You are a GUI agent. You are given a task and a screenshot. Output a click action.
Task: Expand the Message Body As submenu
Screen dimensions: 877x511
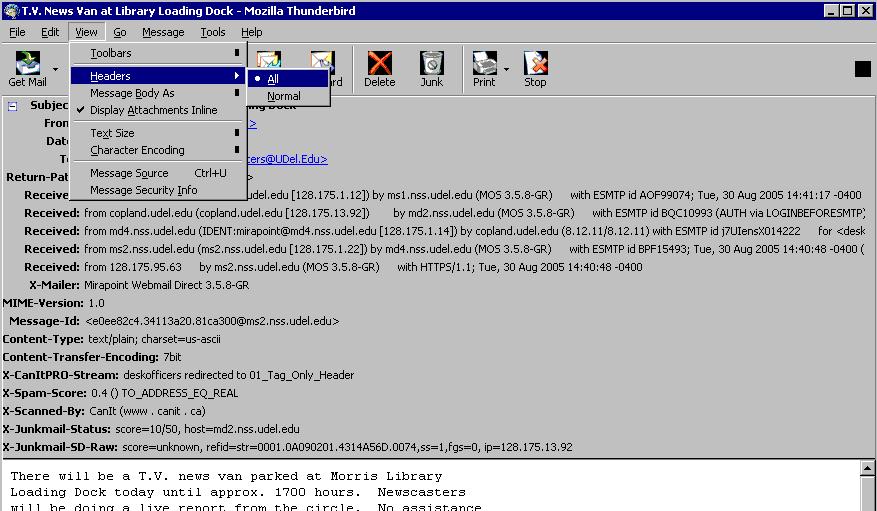pyautogui.click(x=158, y=93)
